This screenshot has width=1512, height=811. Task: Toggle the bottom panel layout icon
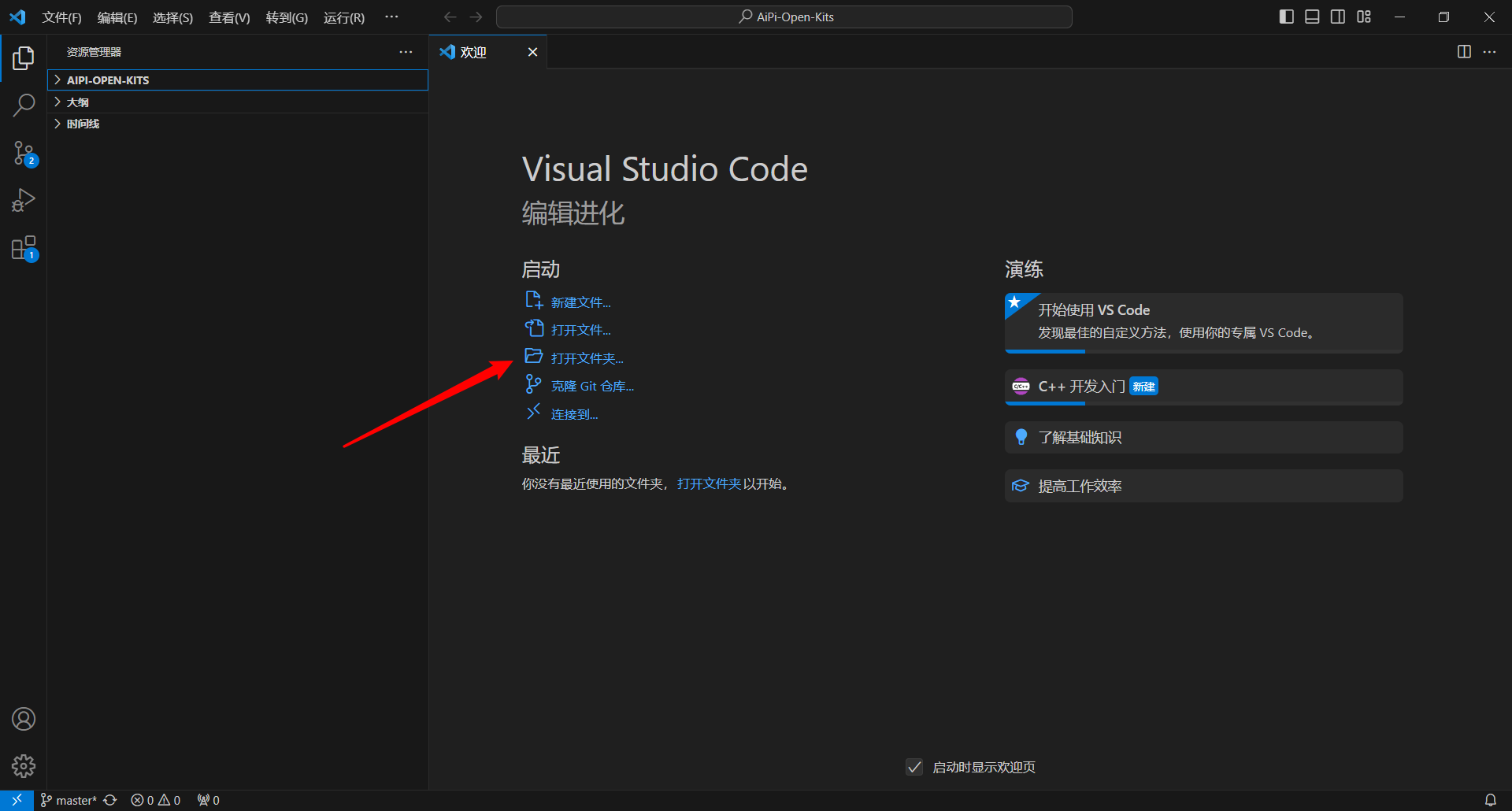1312,17
